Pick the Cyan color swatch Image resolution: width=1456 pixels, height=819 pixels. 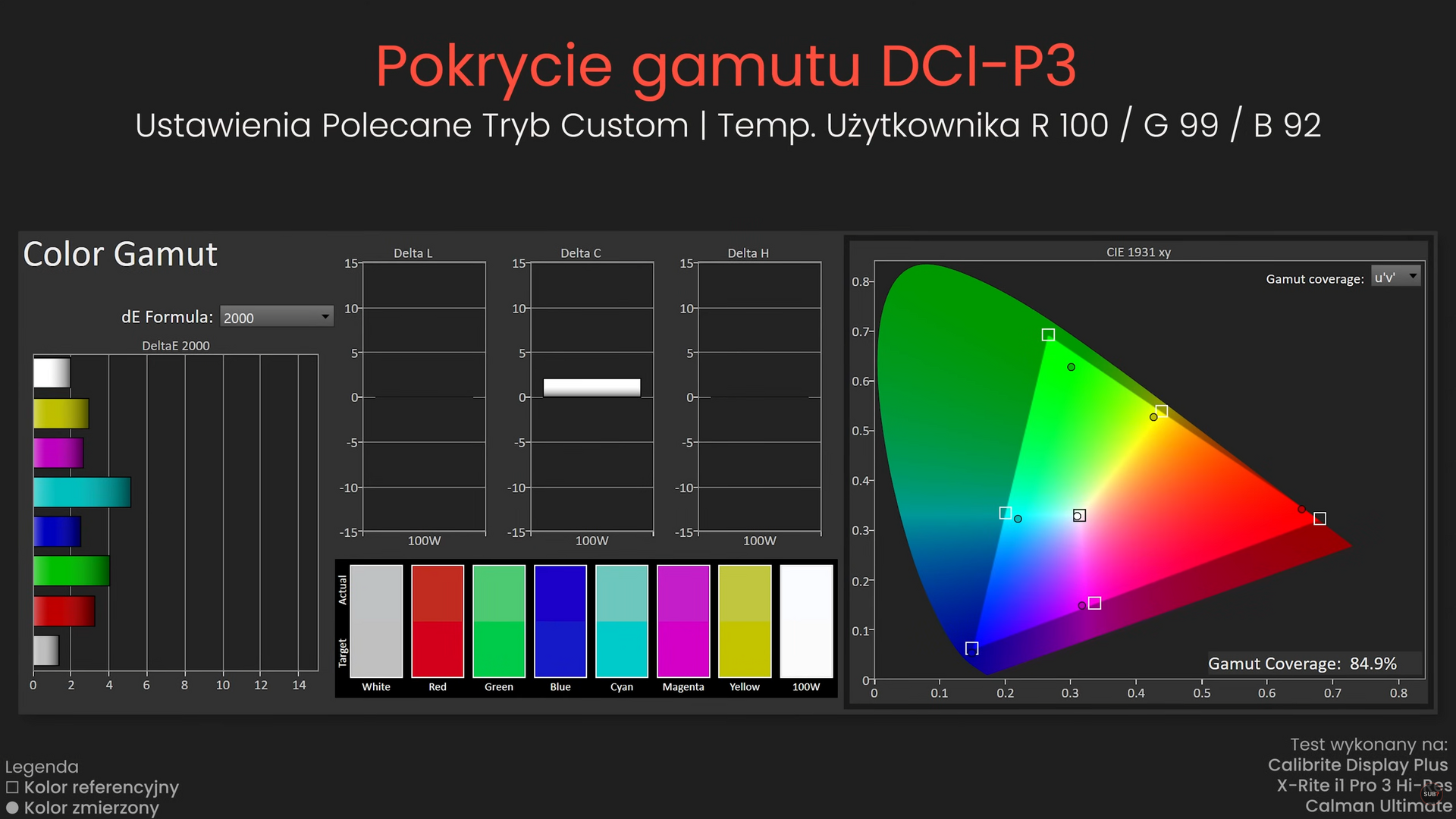click(622, 621)
